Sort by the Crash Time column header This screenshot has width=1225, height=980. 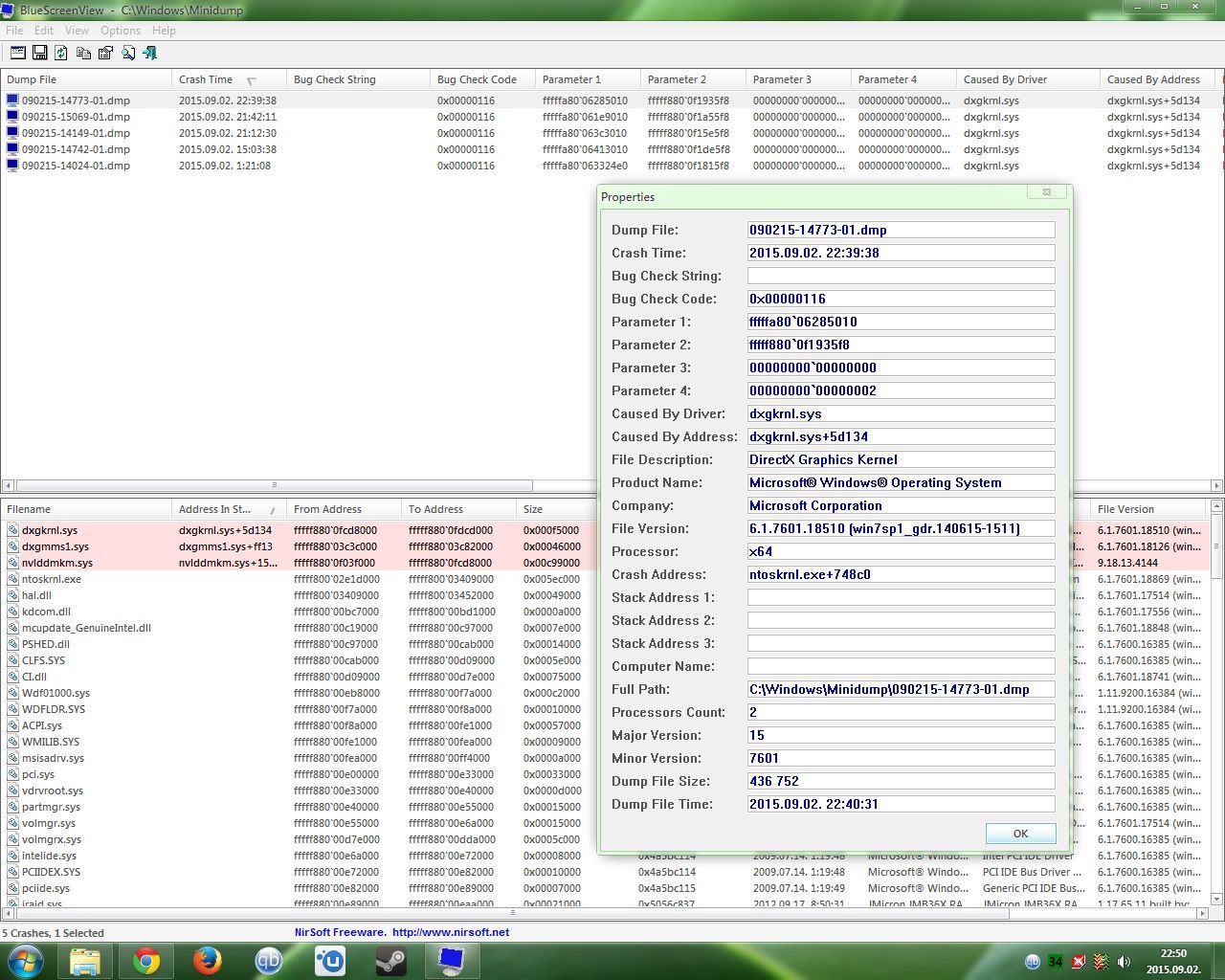229,79
